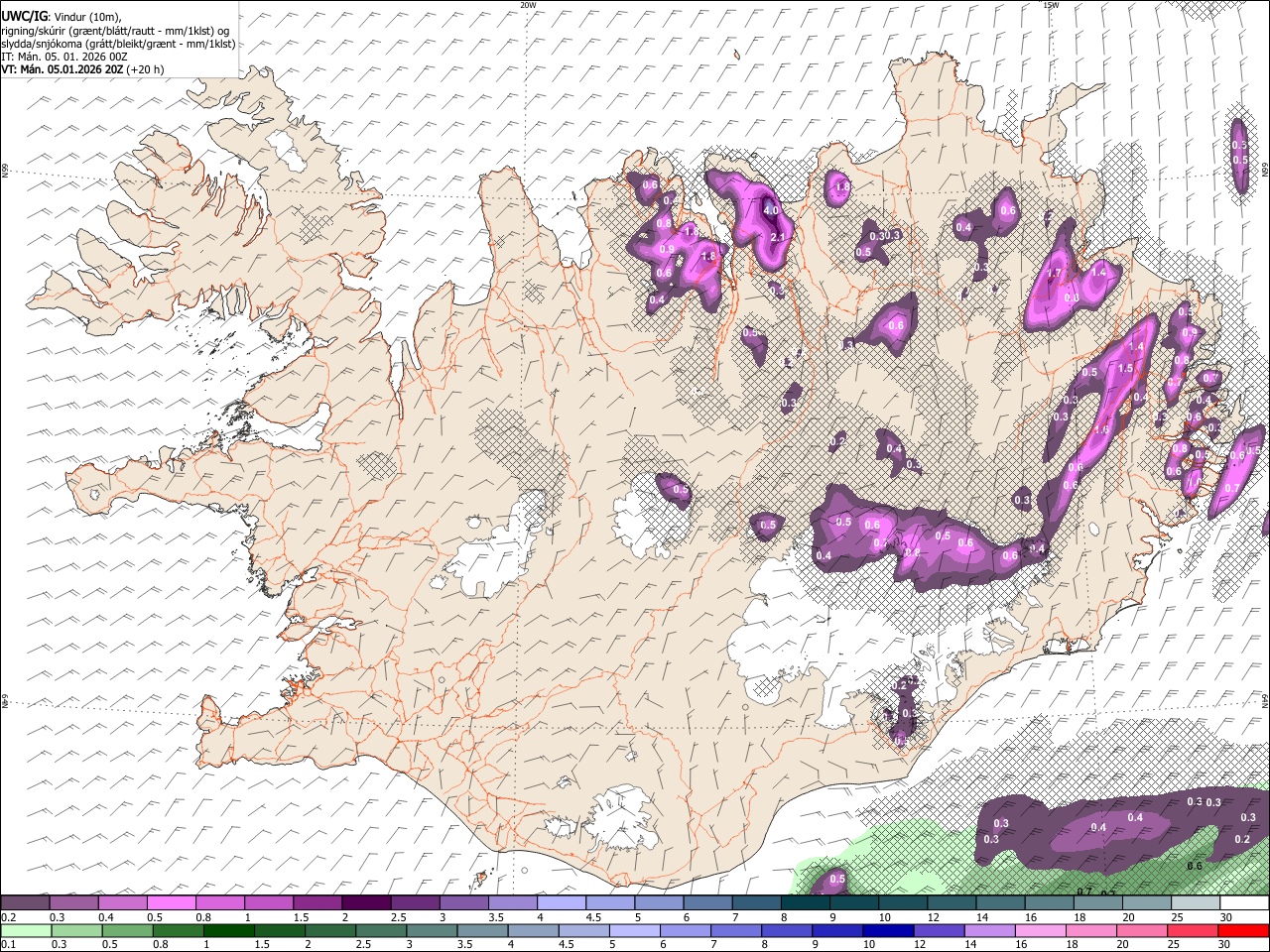The width and height of the screenshot is (1270, 952).
Task: Pick the rain-scale swatch starting at 0.3
Action: pyautogui.click(x=76, y=931)
